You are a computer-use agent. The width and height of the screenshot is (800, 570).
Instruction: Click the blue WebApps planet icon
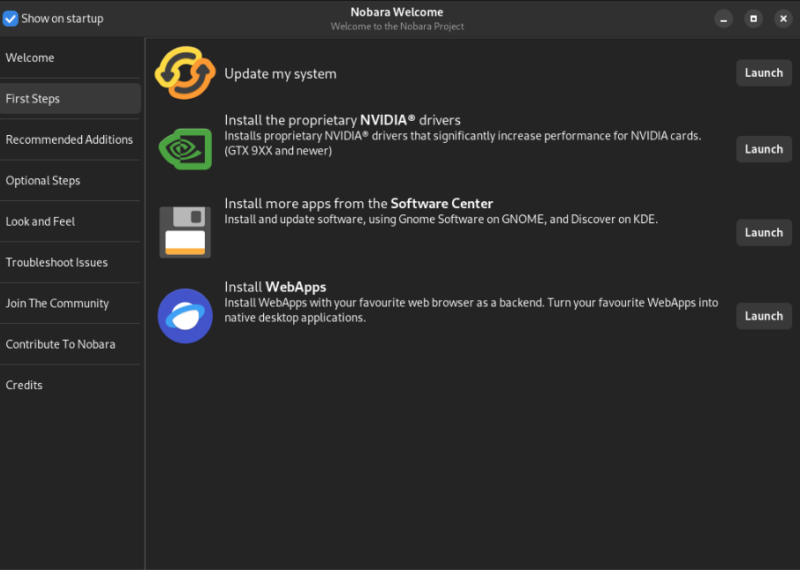point(185,316)
